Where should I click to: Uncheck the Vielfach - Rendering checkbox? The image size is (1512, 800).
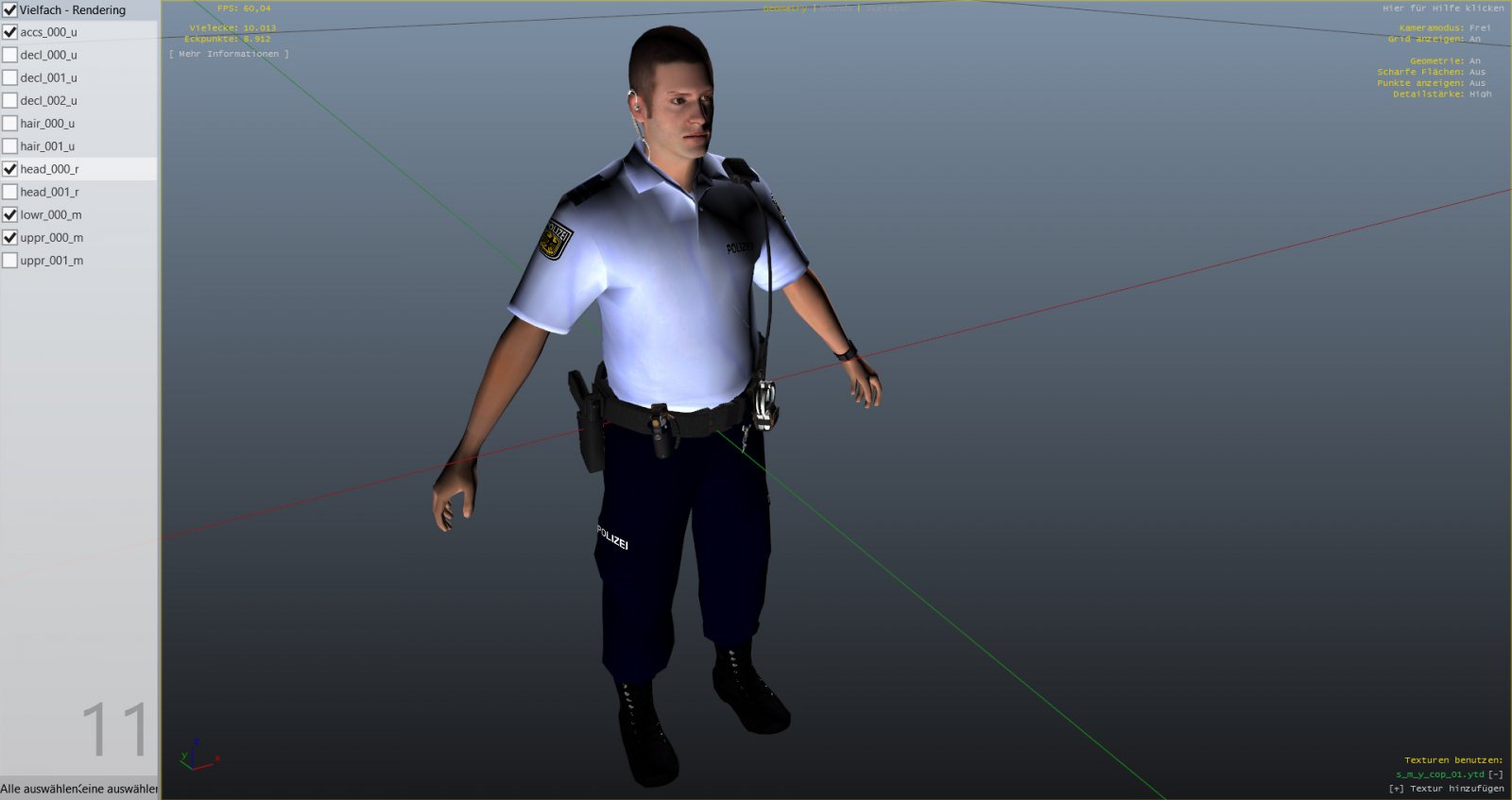click(x=10, y=9)
